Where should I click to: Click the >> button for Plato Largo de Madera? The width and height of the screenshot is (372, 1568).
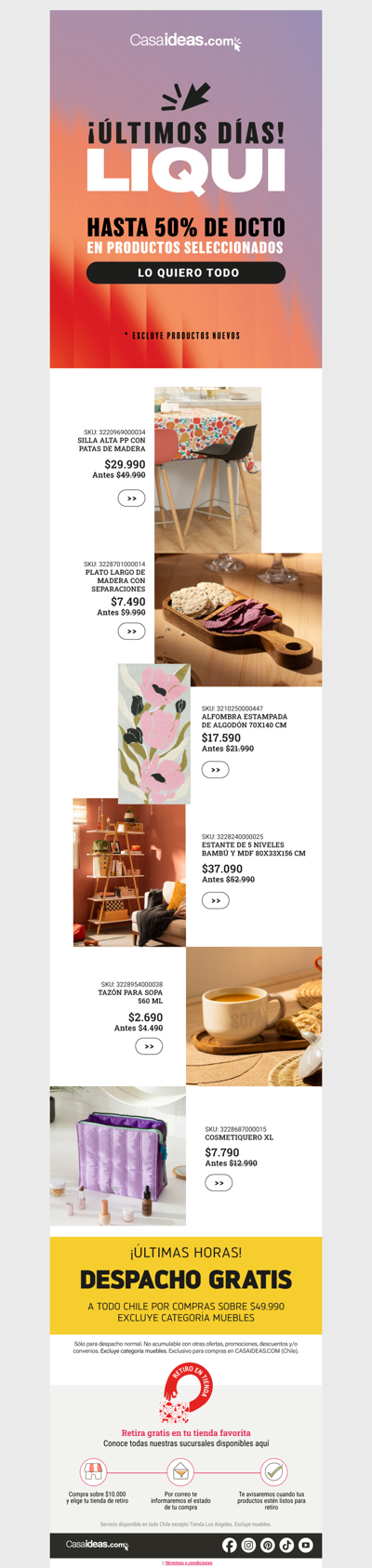click(131, 631)
